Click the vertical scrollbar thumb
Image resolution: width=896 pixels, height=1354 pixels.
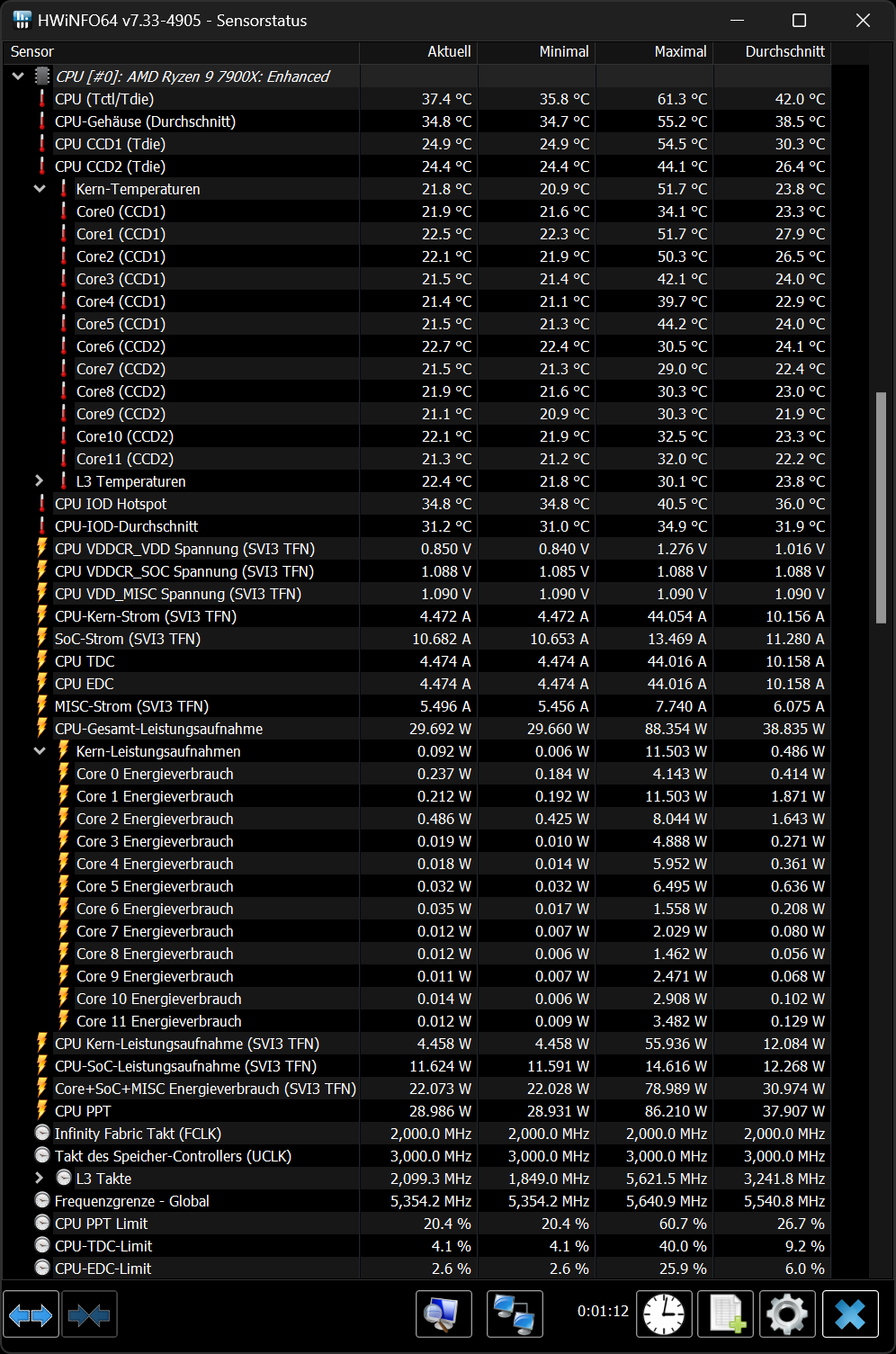click(x=881, y=507)
